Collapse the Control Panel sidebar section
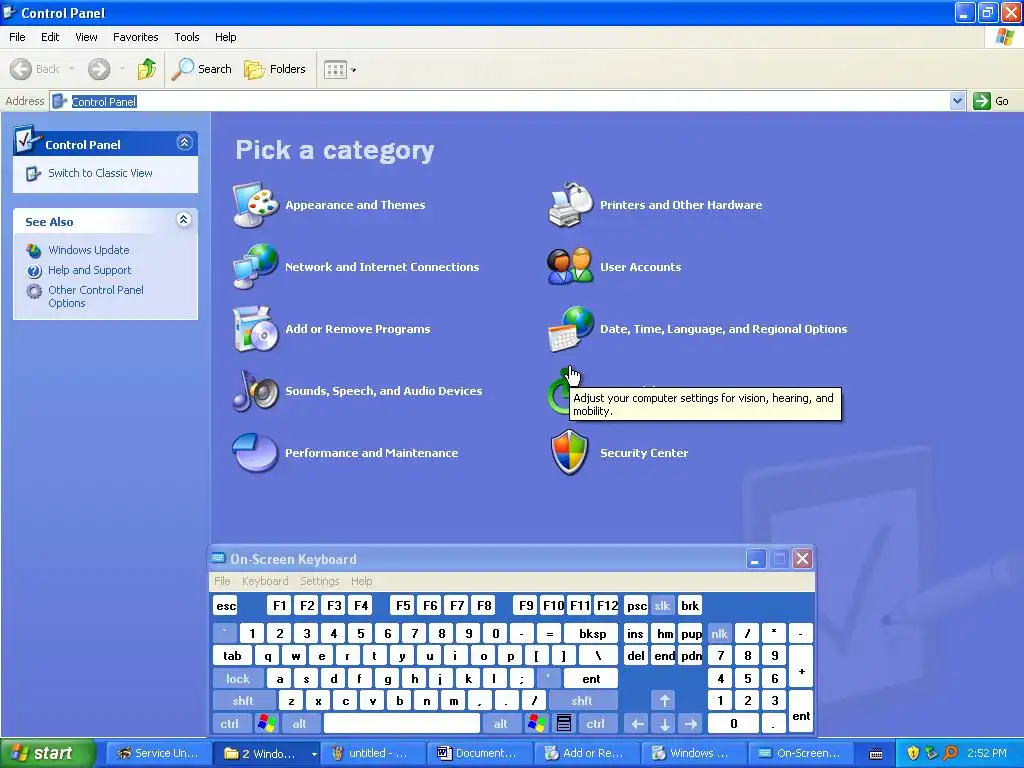 185,142
